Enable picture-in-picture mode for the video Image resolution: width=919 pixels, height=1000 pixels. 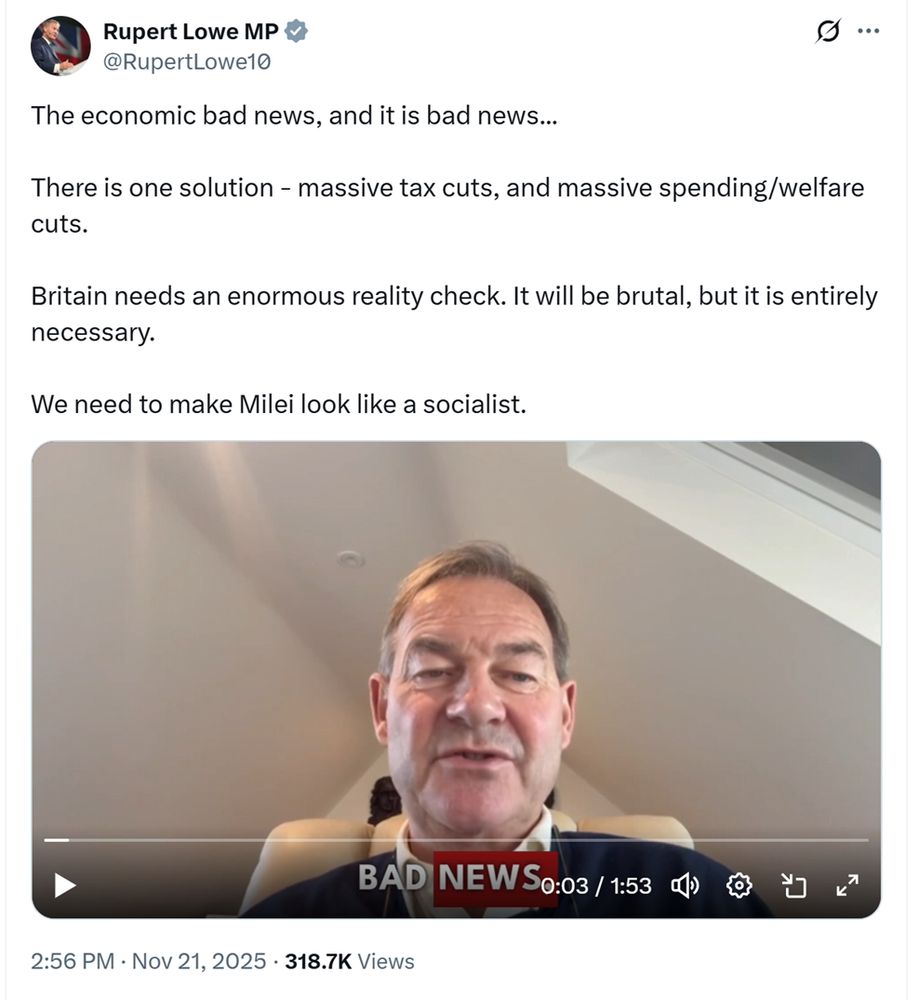[x=794, y=885]
